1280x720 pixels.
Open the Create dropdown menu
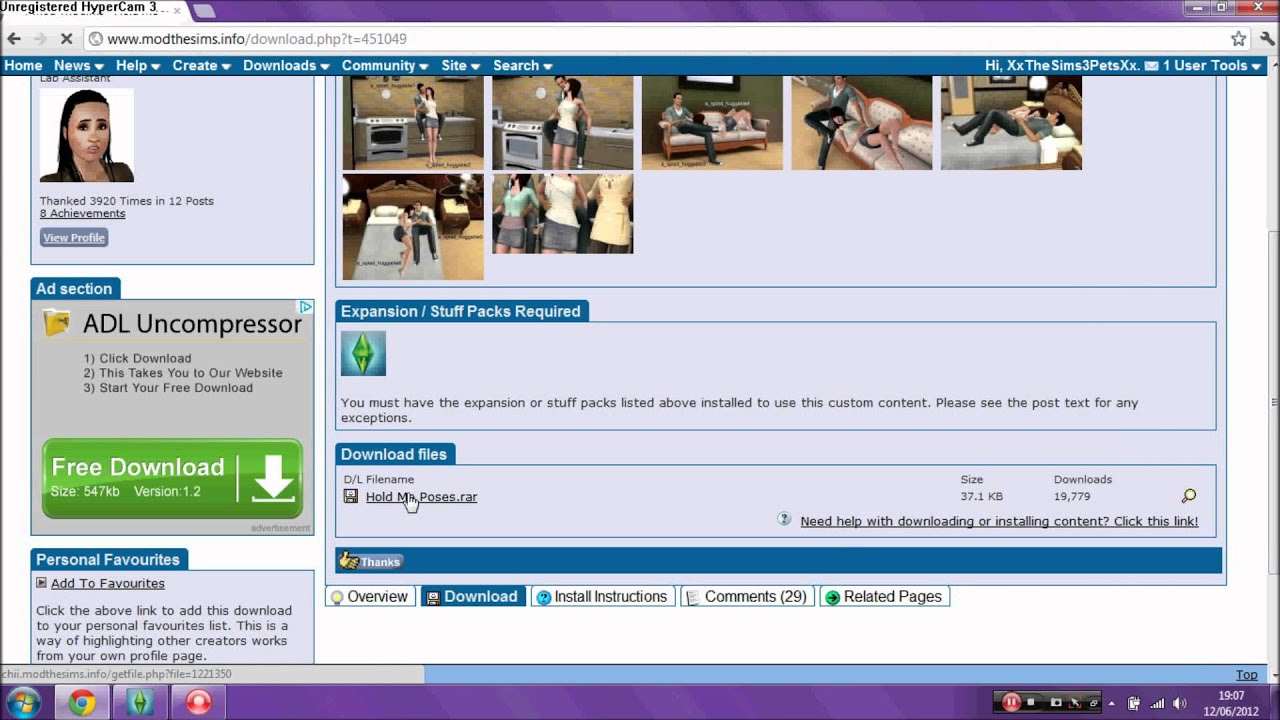tap(201, 66)
